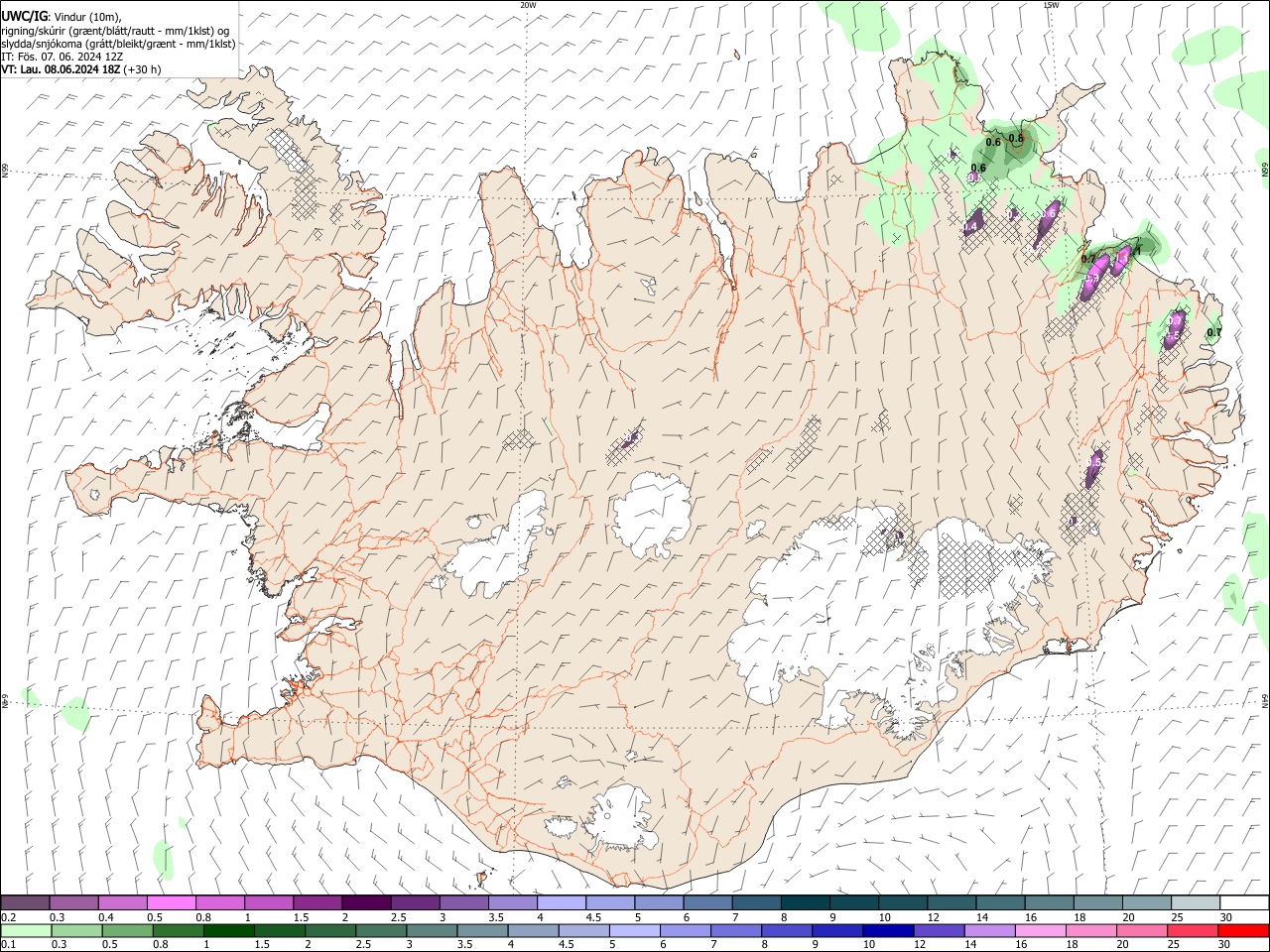The image size is (1270, 952).
Task: Pick the lower legend swatch starting at 2.5
Action: [381, 930]
